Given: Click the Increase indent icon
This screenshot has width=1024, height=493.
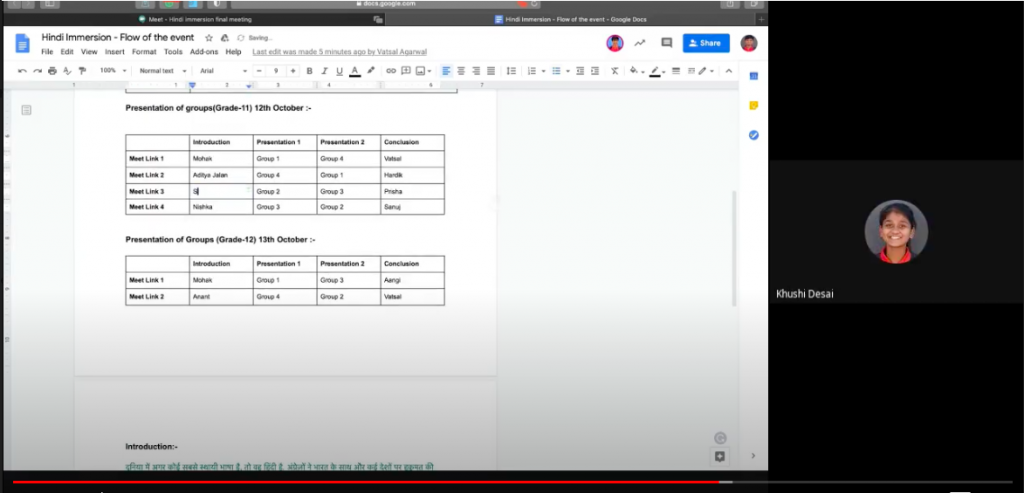Looking at the screenshot, I should [595, 71].
